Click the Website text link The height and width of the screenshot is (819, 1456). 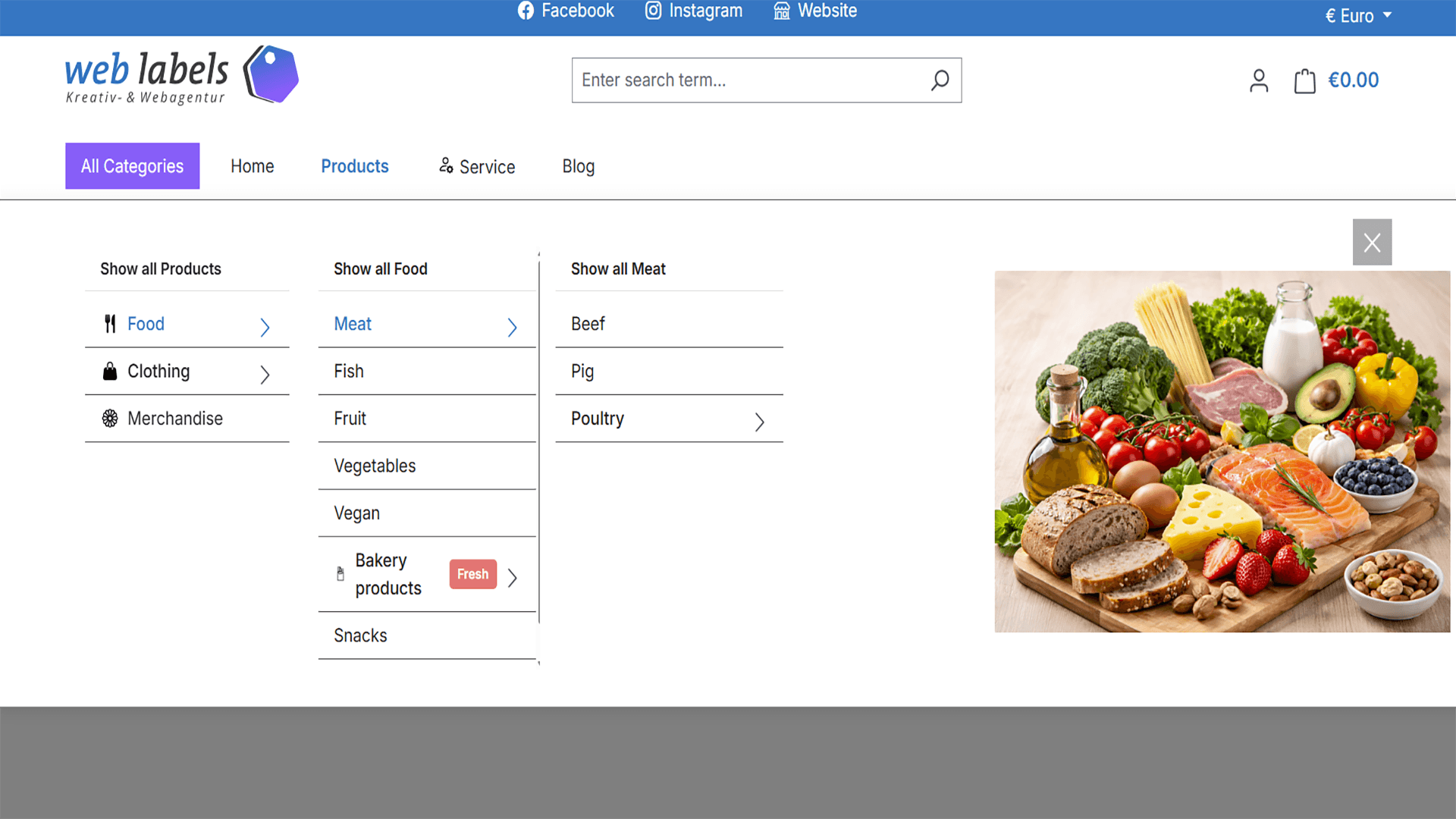pyautogui.click(x=827, y=11)
